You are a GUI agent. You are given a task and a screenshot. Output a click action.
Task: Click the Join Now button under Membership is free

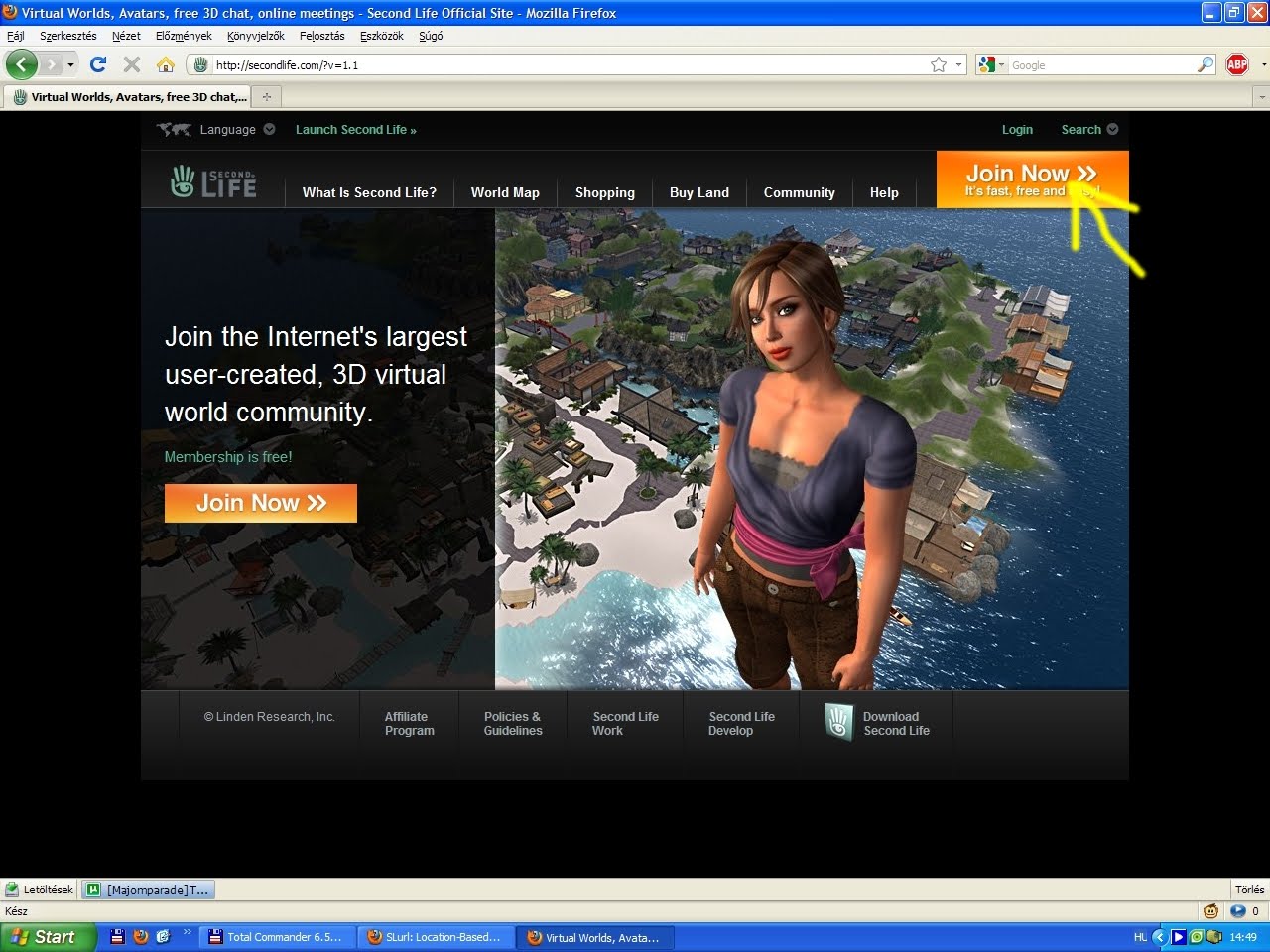tap(261, 503)
